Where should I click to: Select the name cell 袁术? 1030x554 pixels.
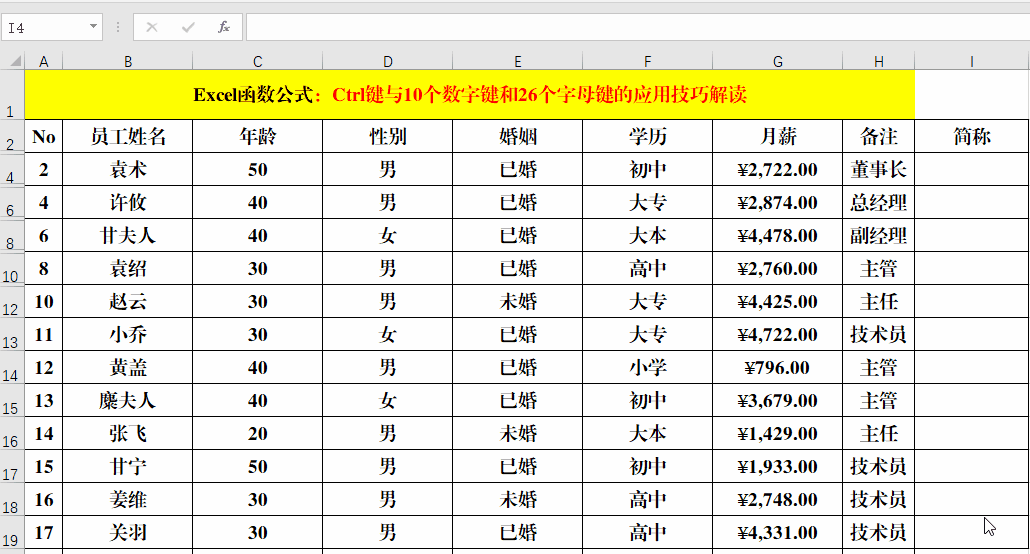127,170
